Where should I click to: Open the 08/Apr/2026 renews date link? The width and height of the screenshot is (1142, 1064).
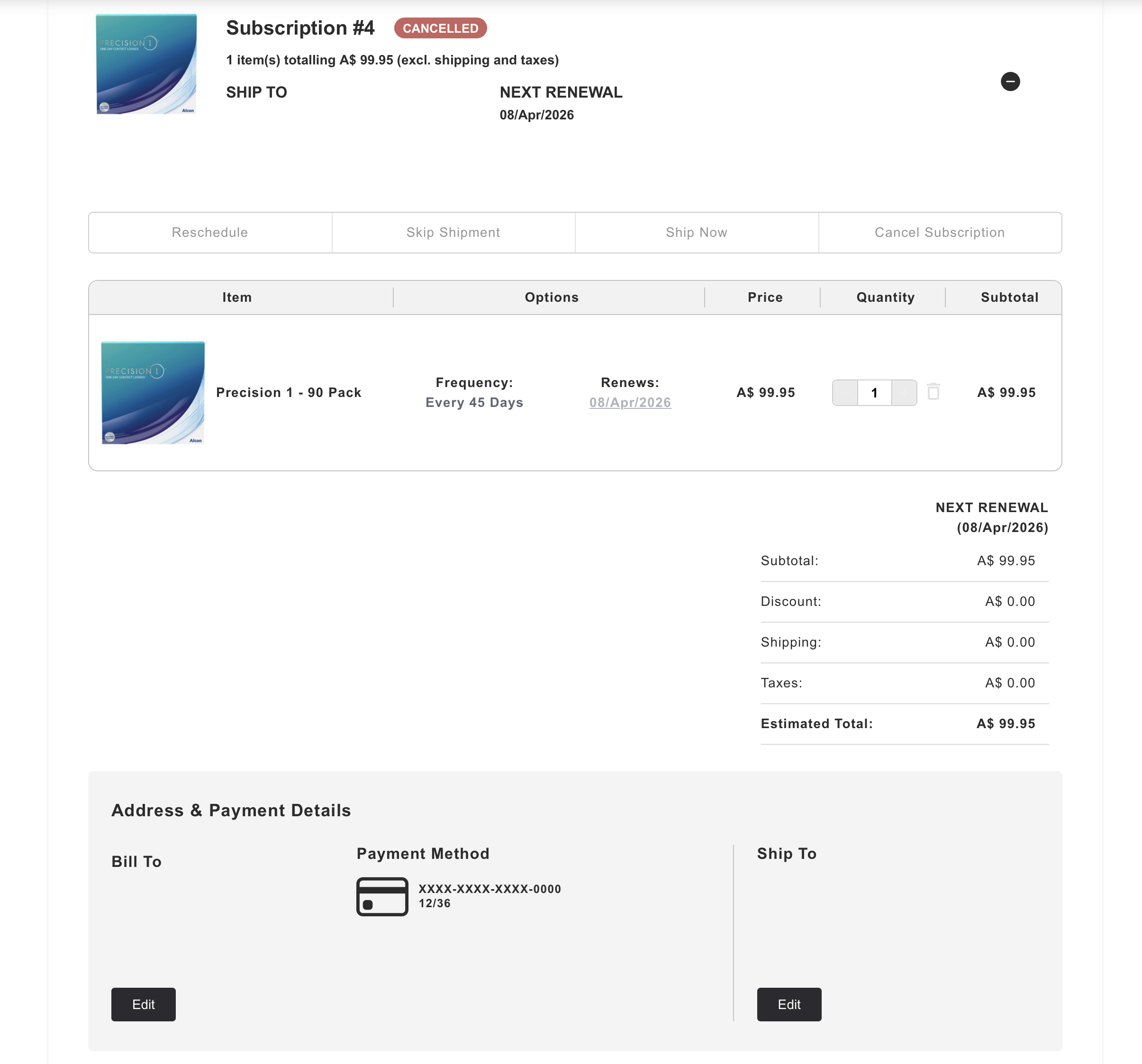[630, 403]
